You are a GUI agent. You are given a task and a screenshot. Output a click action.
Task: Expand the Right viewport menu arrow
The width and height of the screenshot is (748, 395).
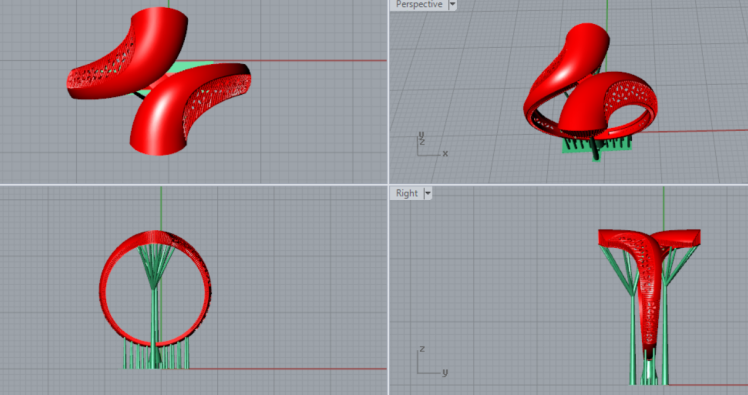428,193
